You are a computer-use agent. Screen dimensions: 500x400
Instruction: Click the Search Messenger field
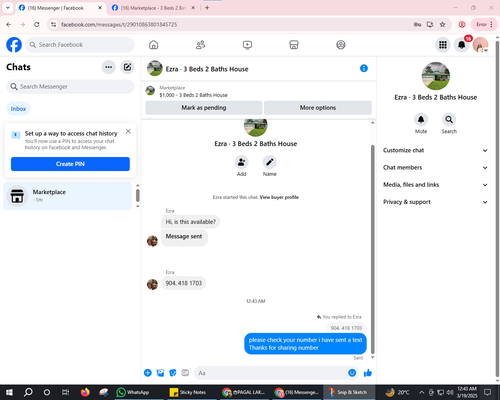click(x=70, y=87)
